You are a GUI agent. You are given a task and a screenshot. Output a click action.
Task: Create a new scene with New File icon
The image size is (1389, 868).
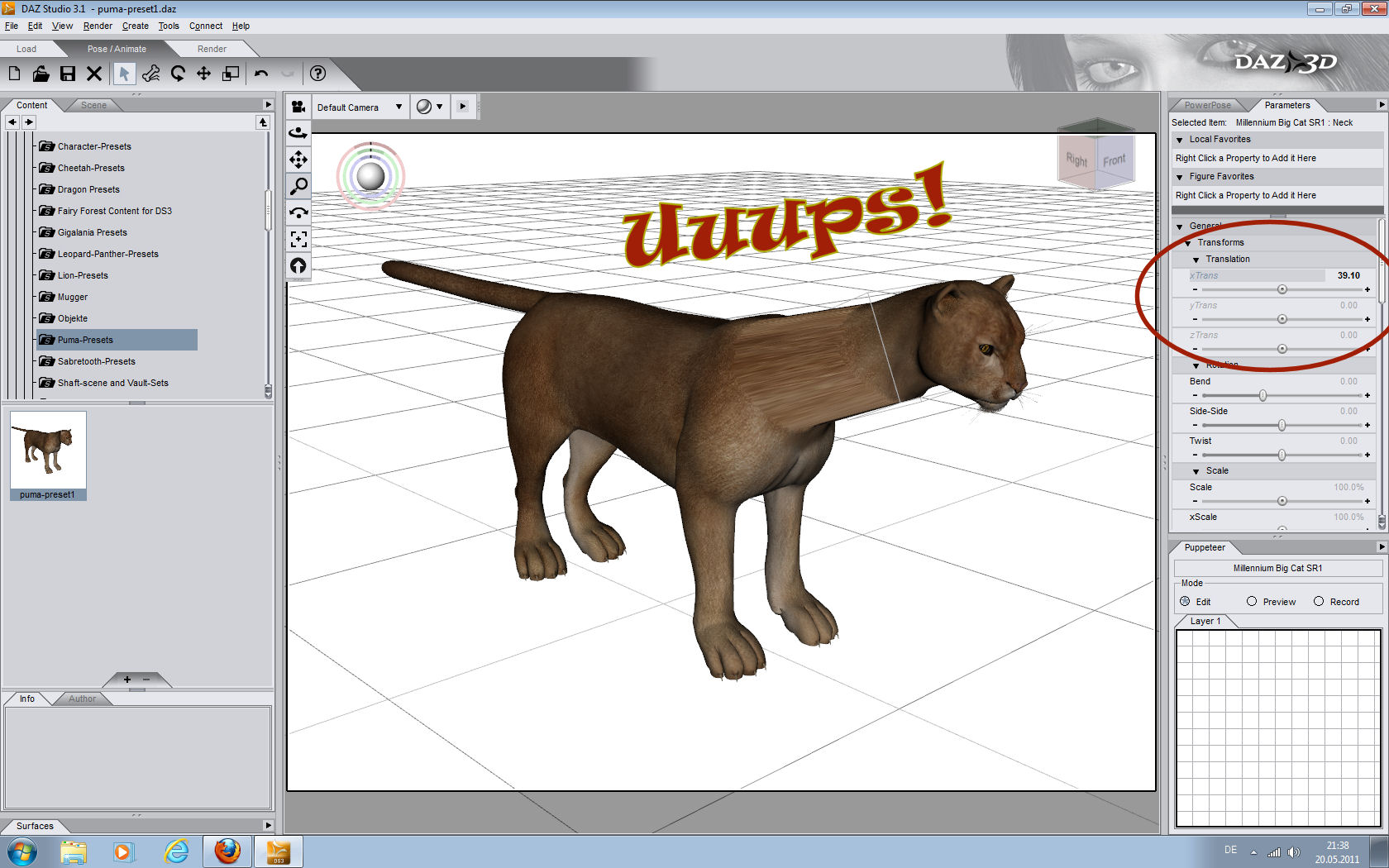[14, 74]
